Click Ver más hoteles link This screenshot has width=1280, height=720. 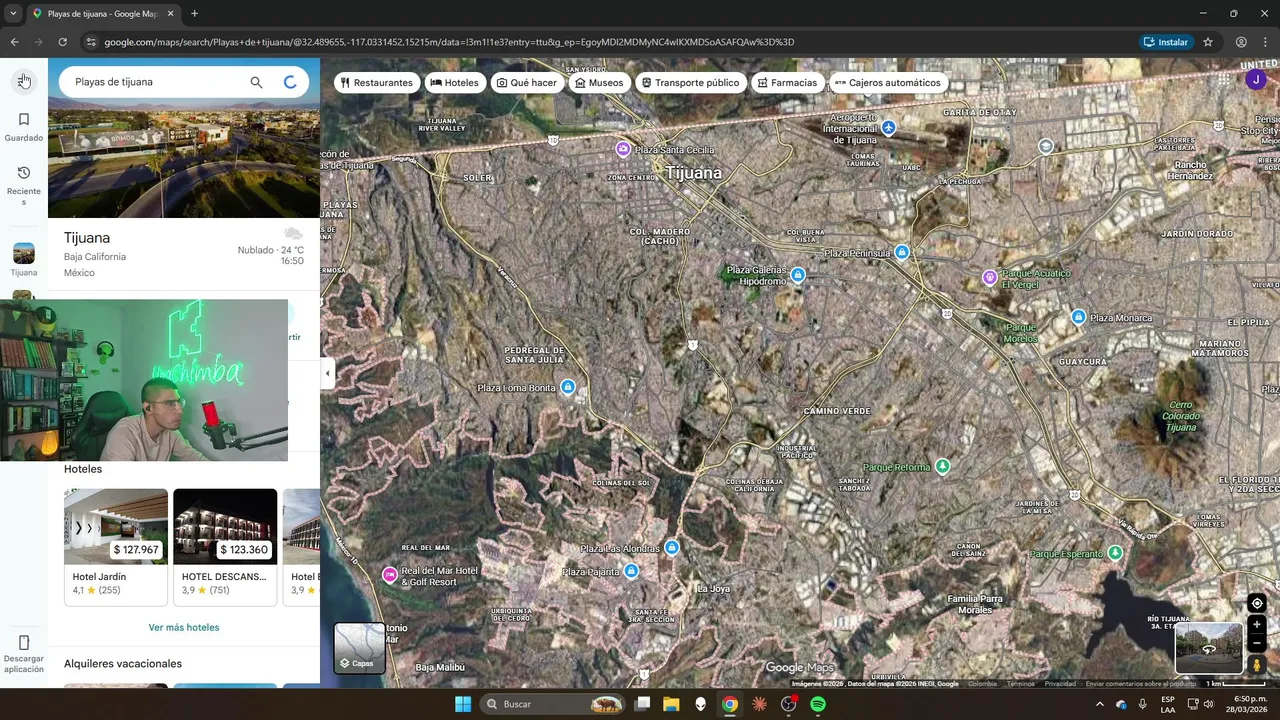coord(184,628)
